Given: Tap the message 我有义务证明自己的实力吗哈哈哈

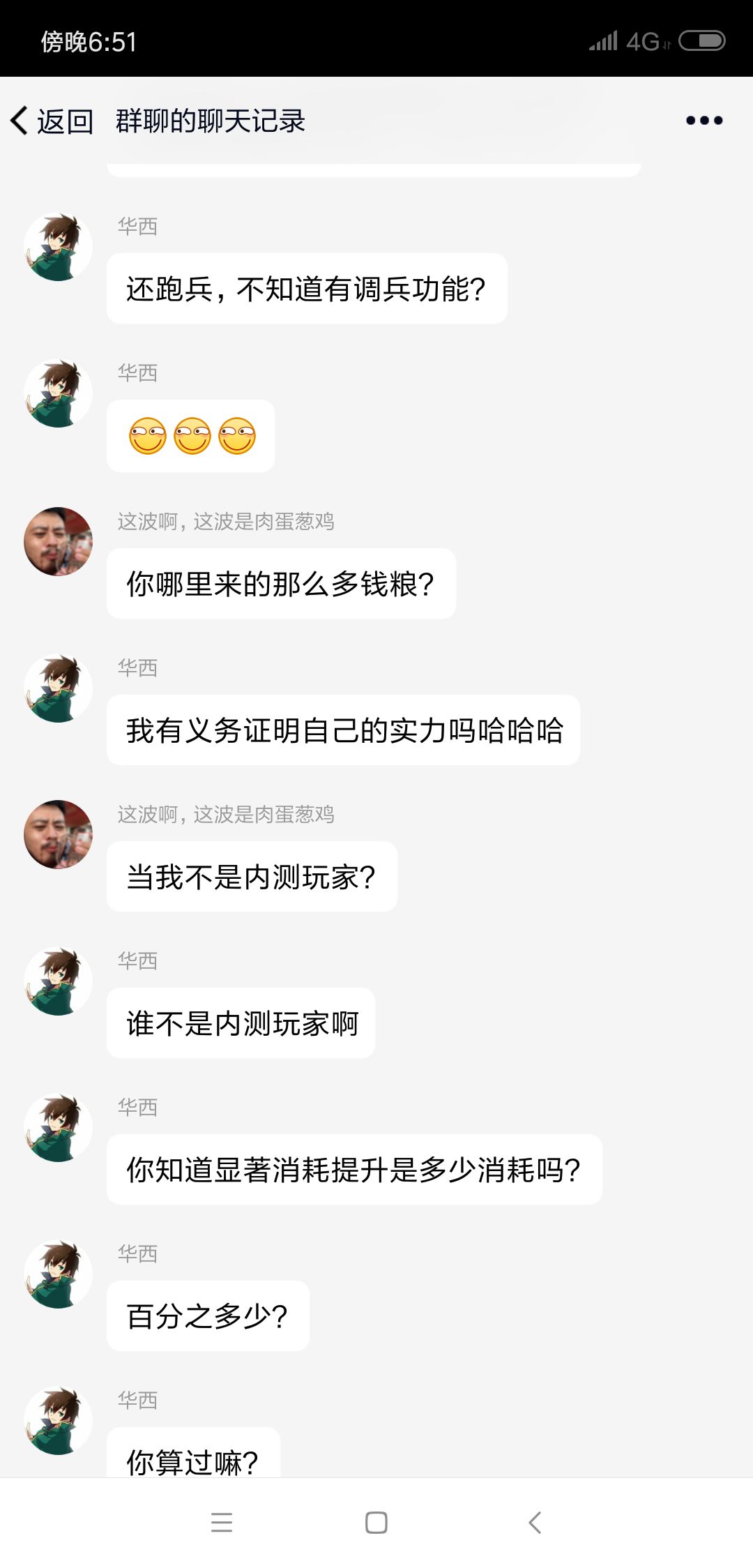Looking at the screenshot, I should point(343,730).
